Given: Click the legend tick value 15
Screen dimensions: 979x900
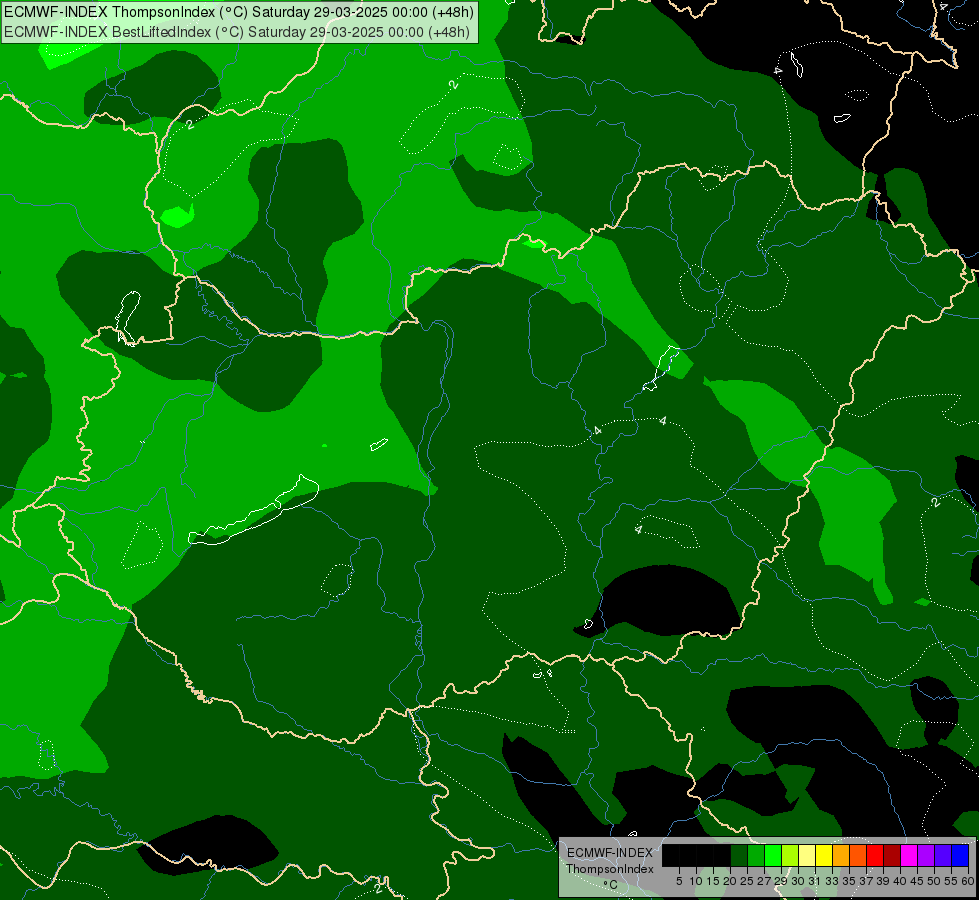Looking at the screenshot, I should [x=714, y=881].
